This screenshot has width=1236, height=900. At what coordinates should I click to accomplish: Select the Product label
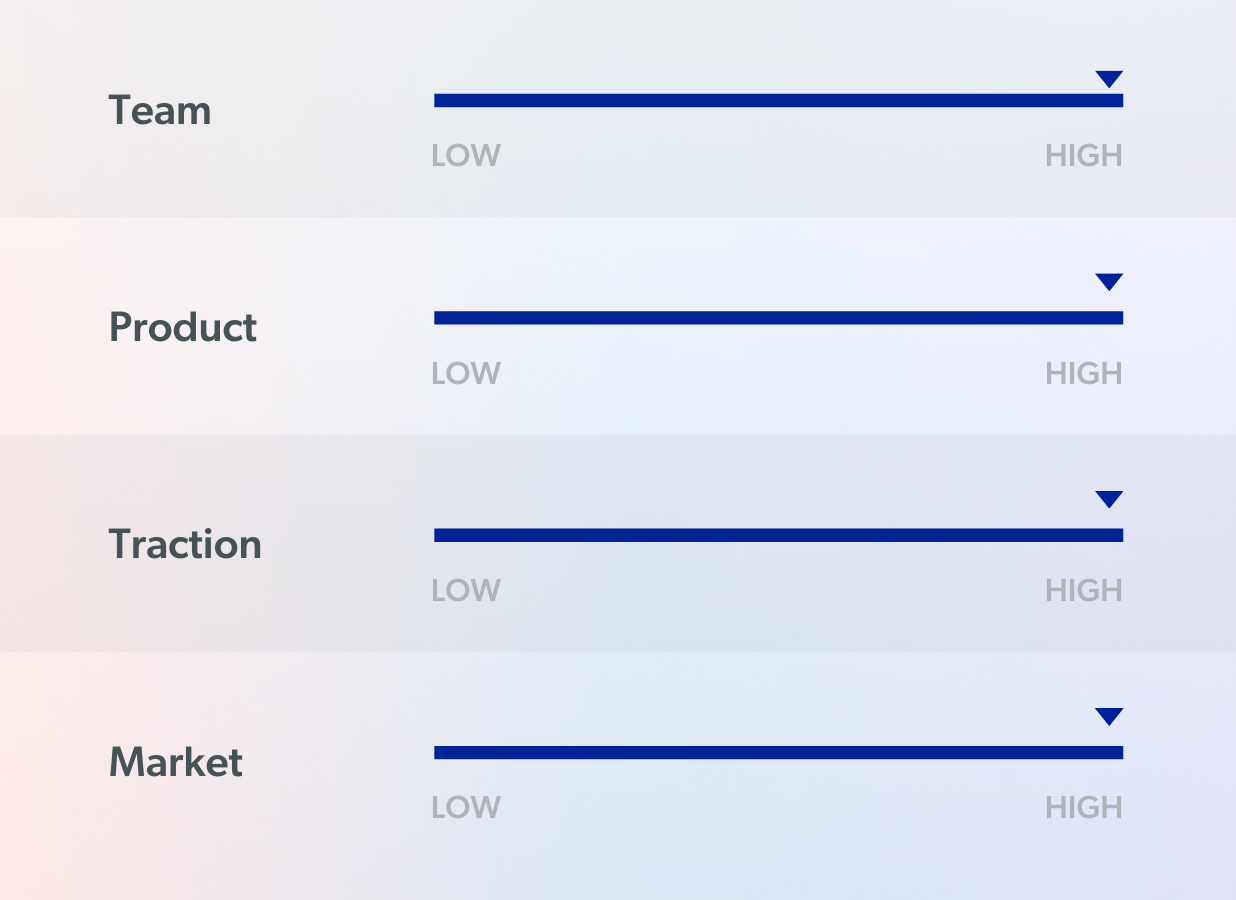(x=183, y=328)
